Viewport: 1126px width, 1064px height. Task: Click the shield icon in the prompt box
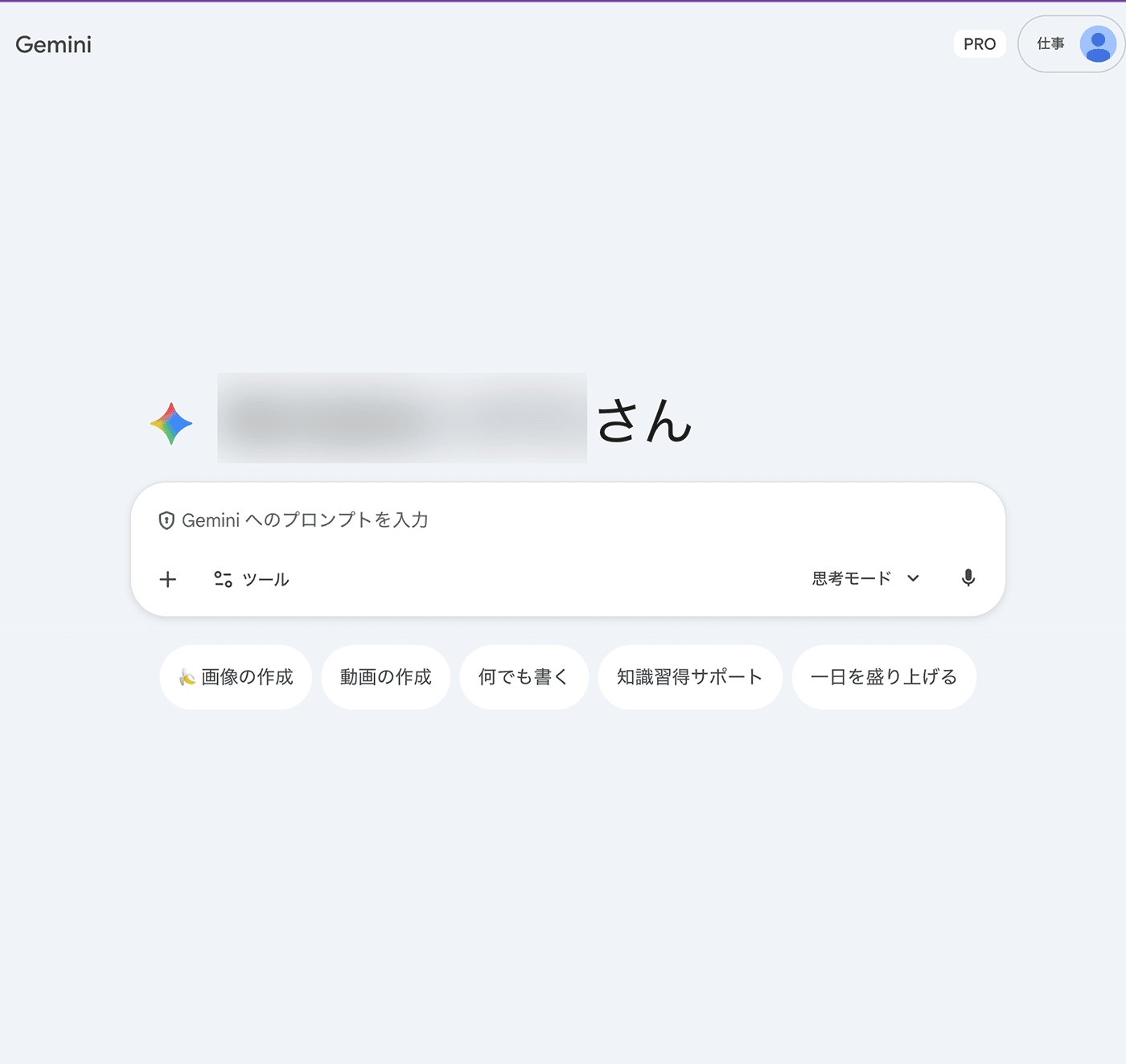pos(166,520)
